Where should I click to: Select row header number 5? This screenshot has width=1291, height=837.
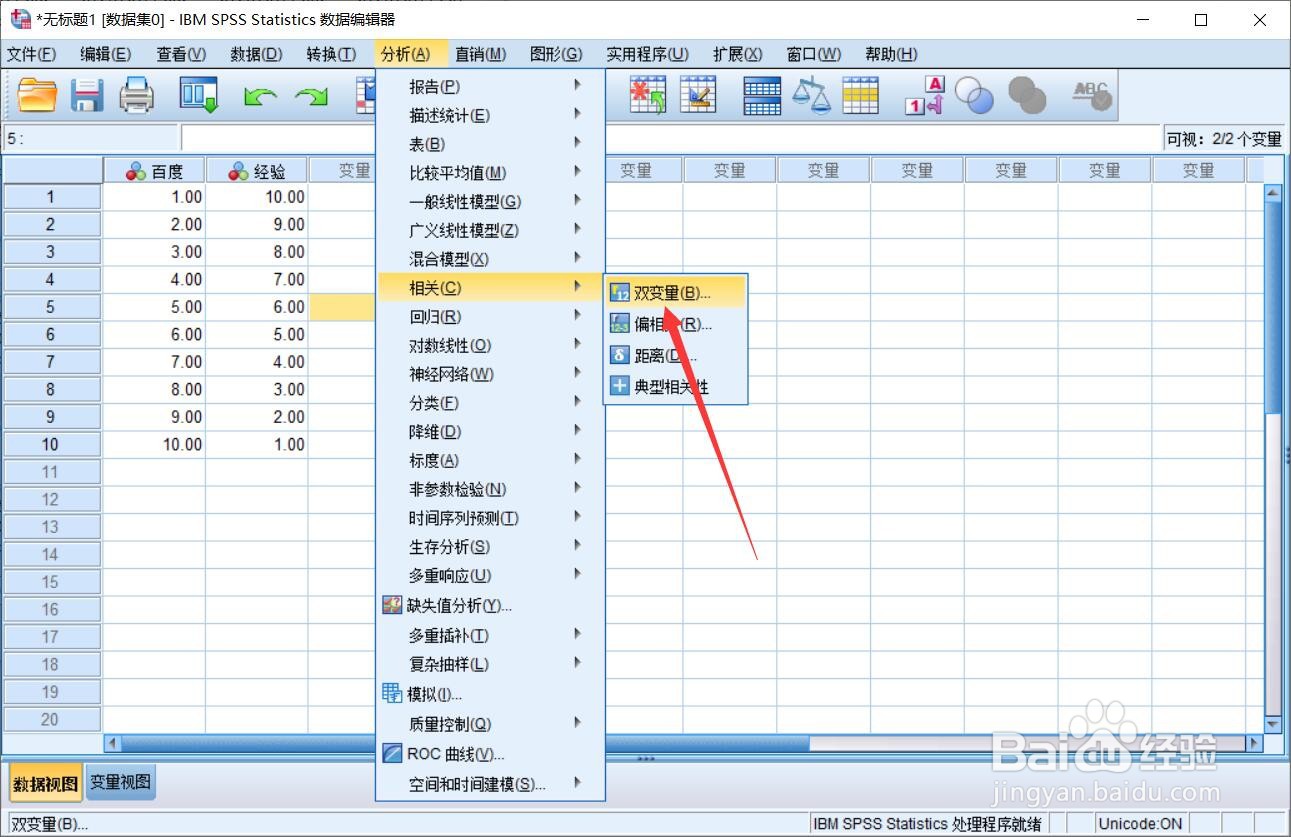[51, 307]
